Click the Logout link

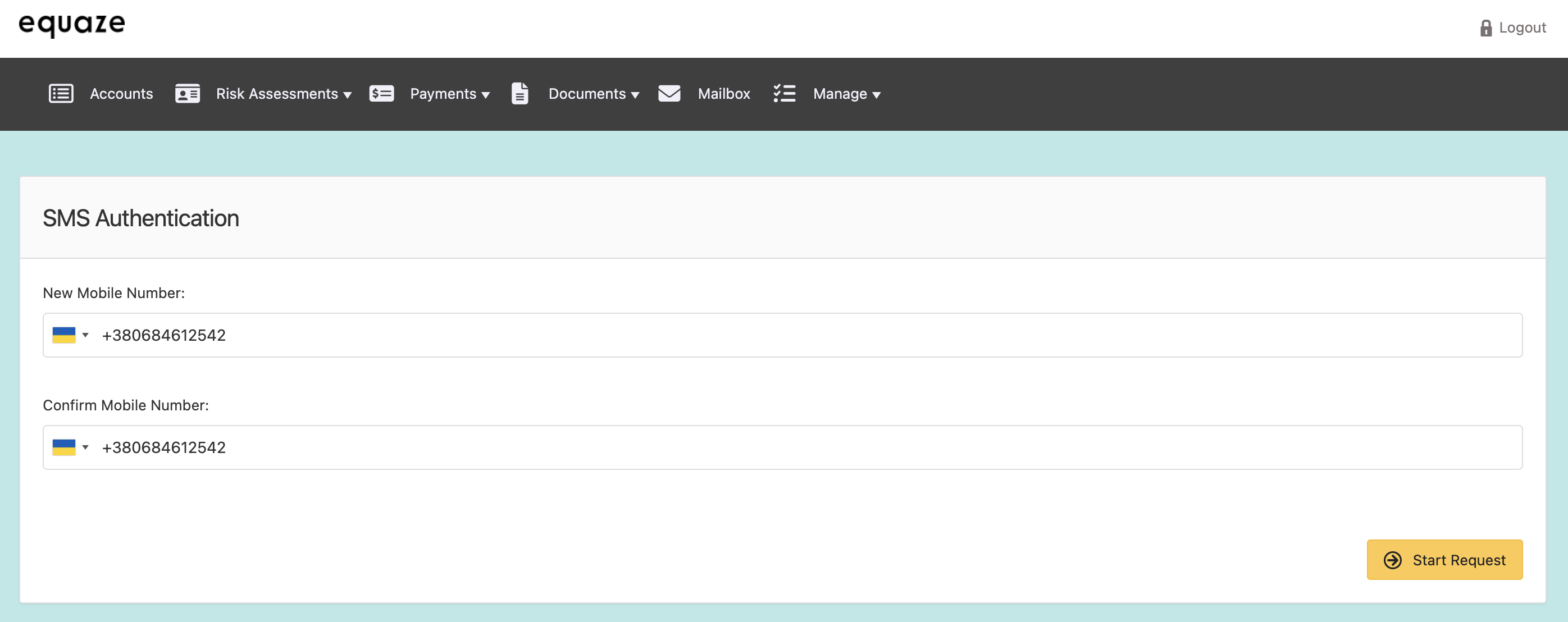point(1522,28)
